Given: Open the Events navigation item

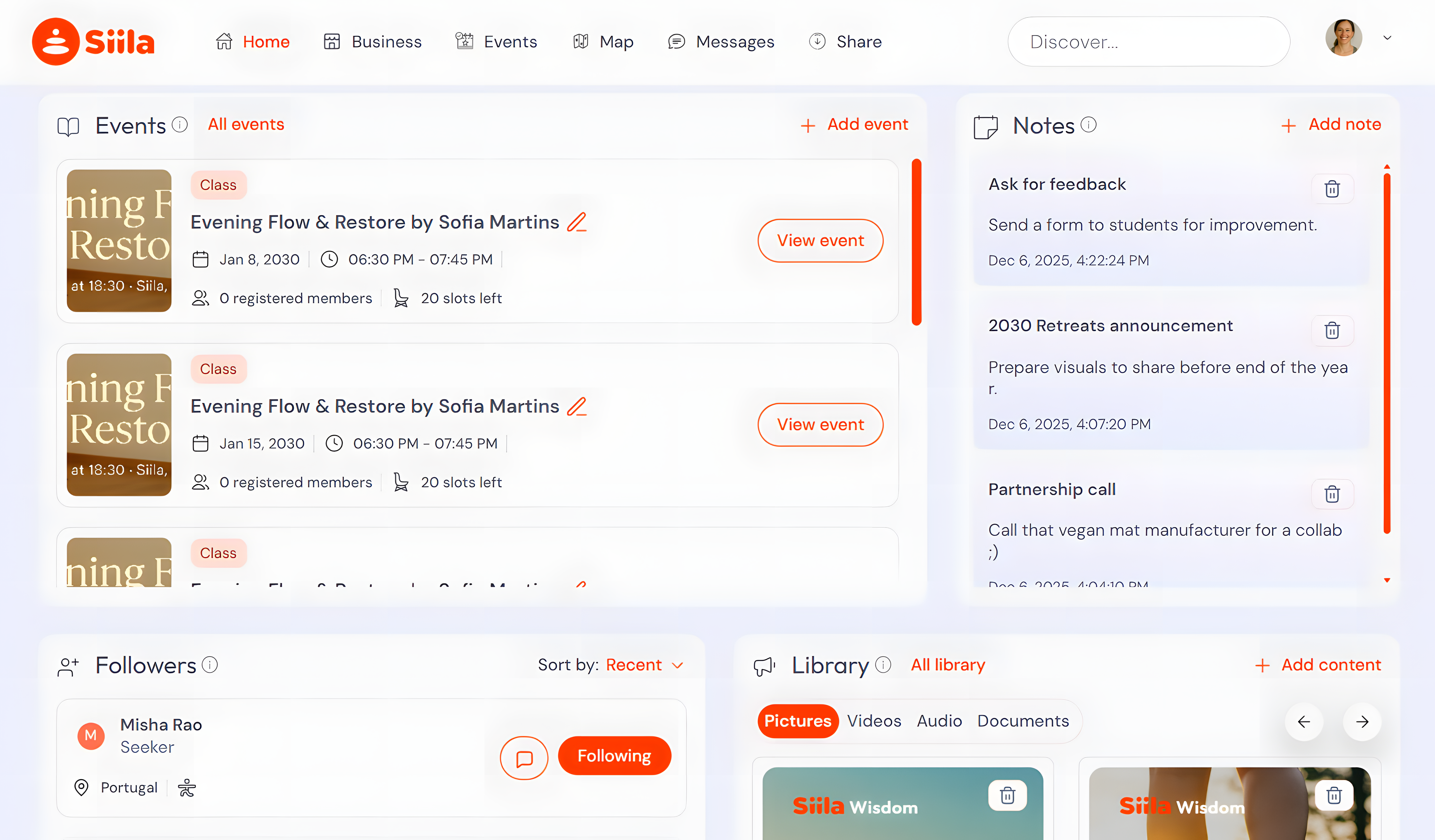Looking at the screenshot, I should 496,42.
